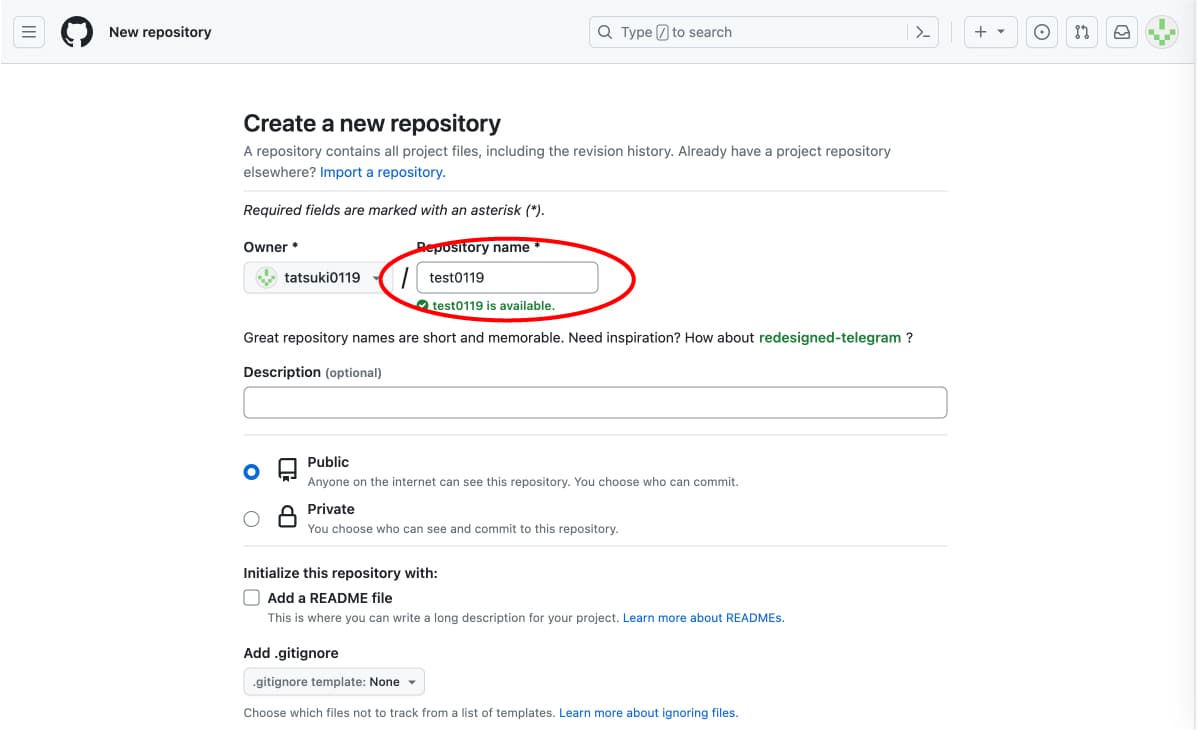1197x730 pixels.
Task: Open the command palette icon in the header
Action: pyautogui.click(x=923, y=31)
